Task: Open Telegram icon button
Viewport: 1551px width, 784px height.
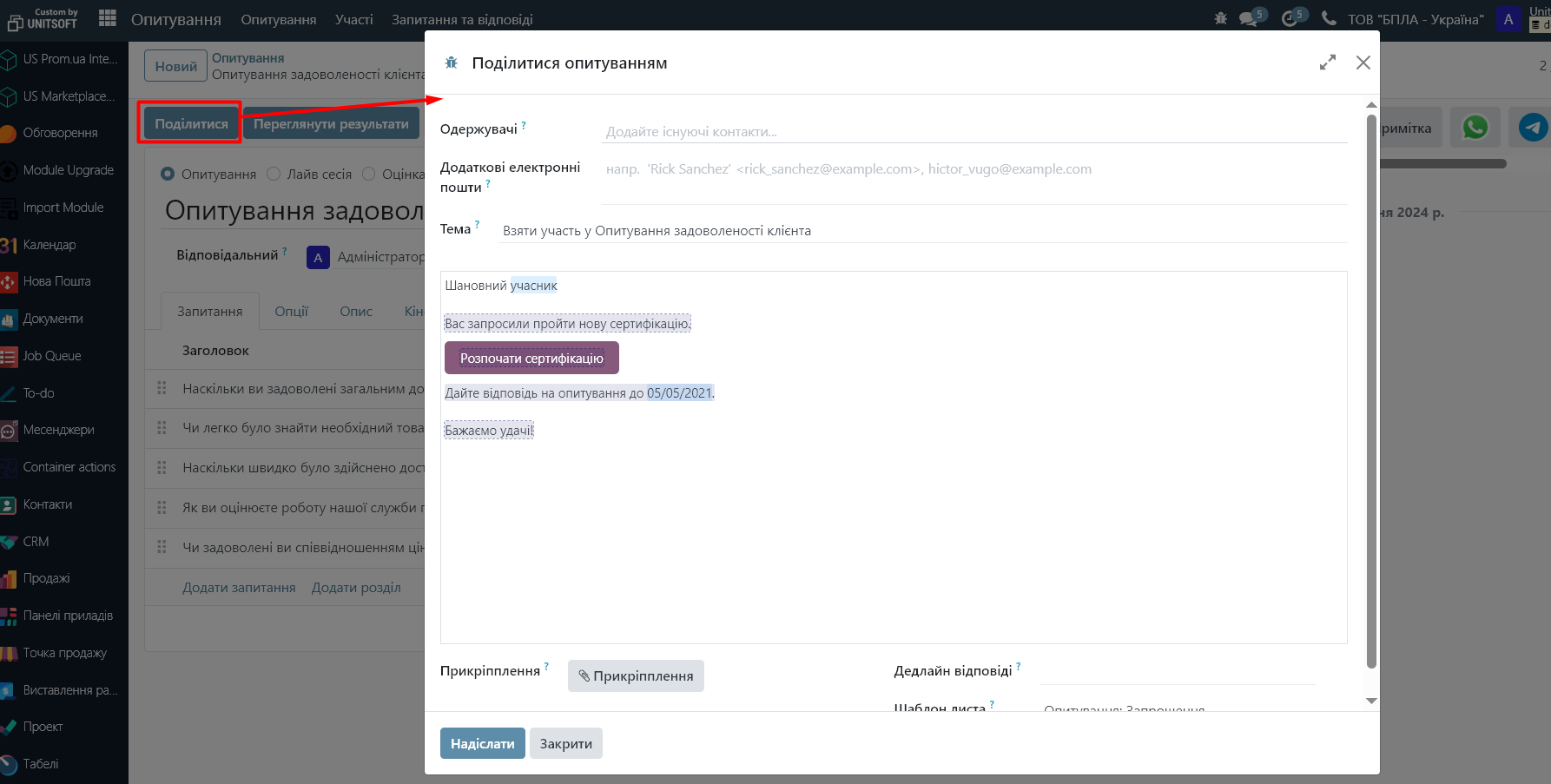Action: pos(1533,128)
